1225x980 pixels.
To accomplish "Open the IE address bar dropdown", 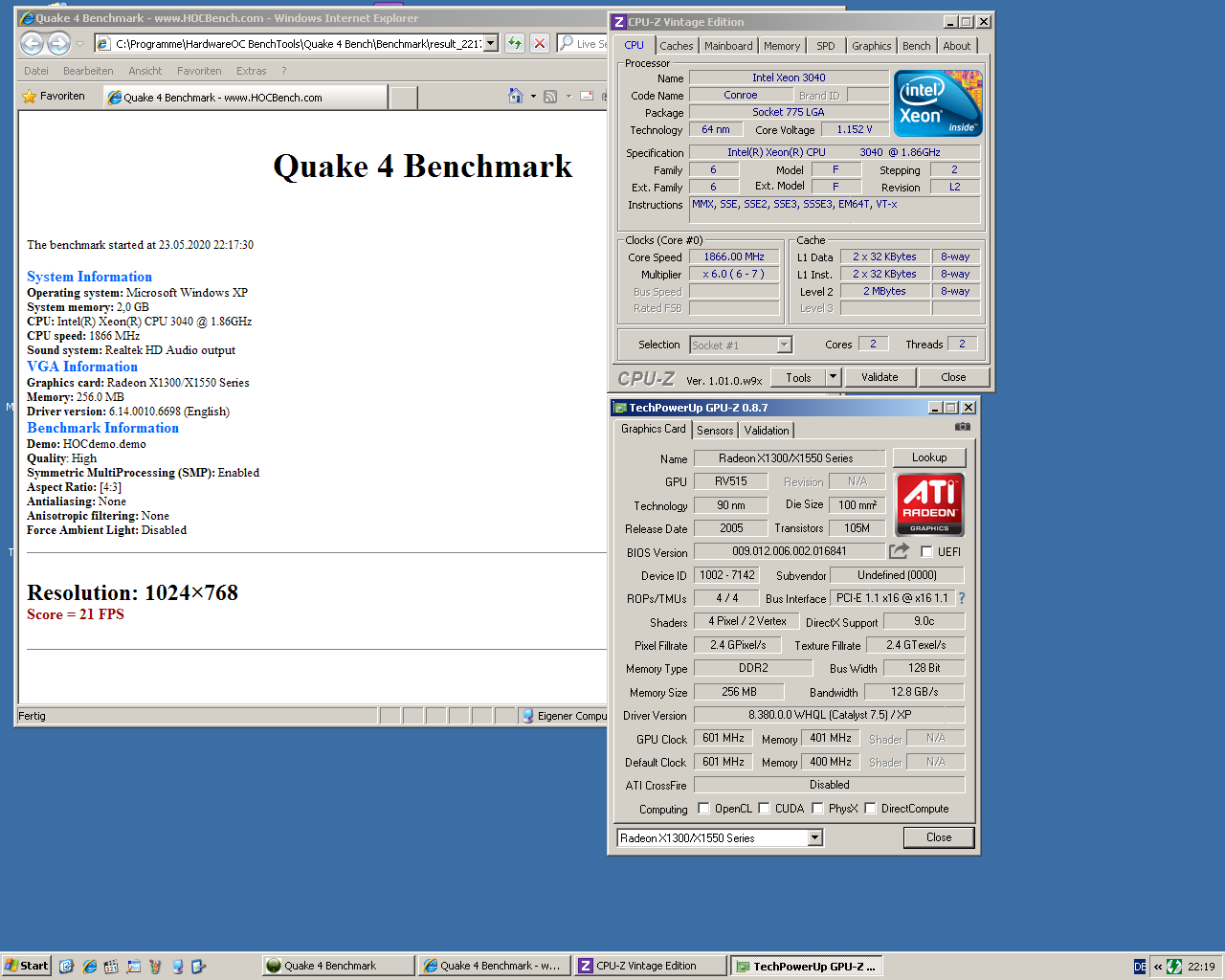I will [x=491, y=43].
